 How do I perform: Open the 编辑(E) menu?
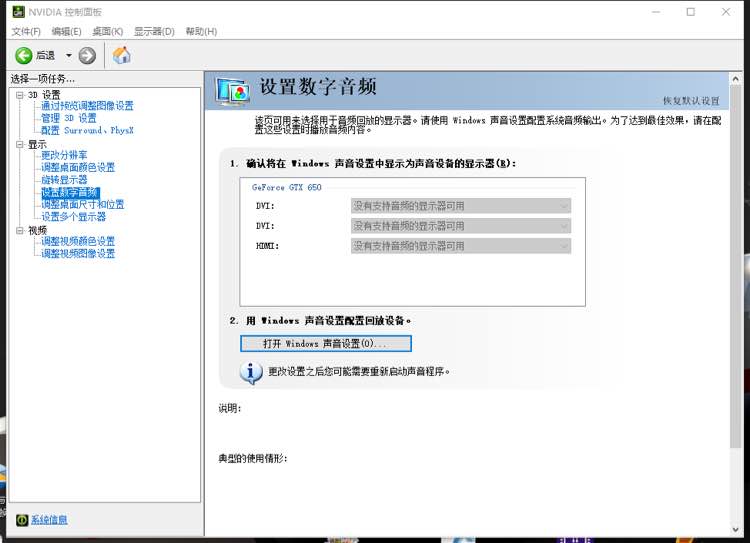[66, 32]
